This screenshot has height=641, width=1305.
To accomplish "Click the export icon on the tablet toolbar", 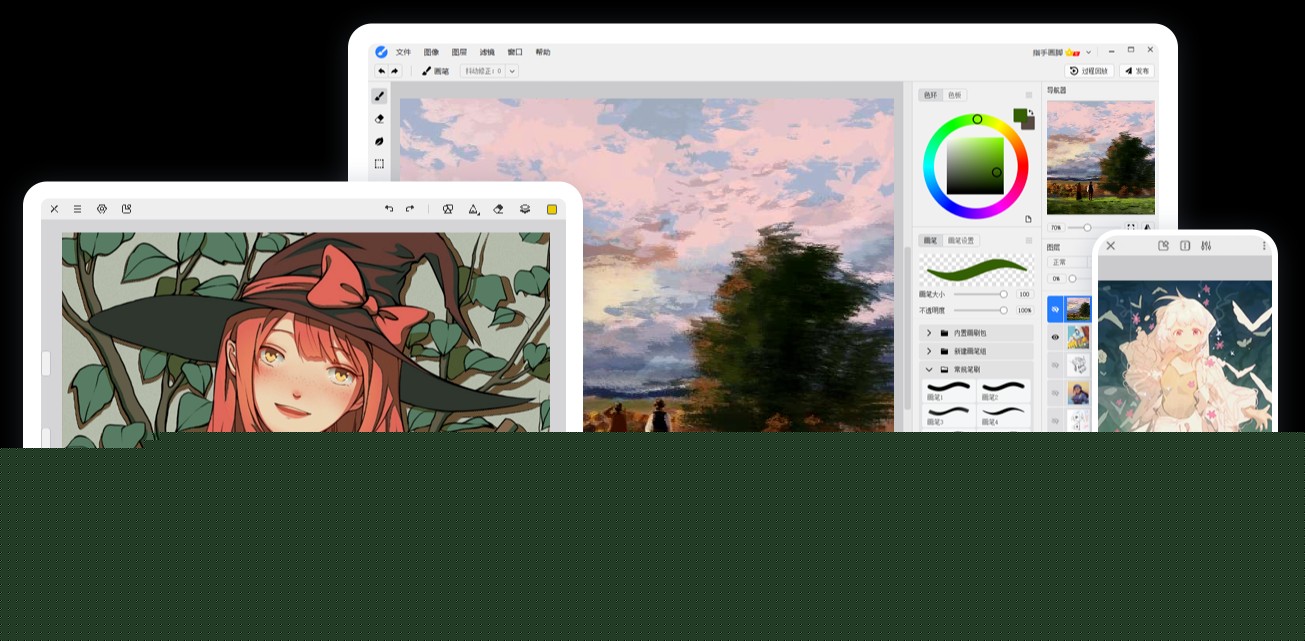I will [x=126, y=209].
